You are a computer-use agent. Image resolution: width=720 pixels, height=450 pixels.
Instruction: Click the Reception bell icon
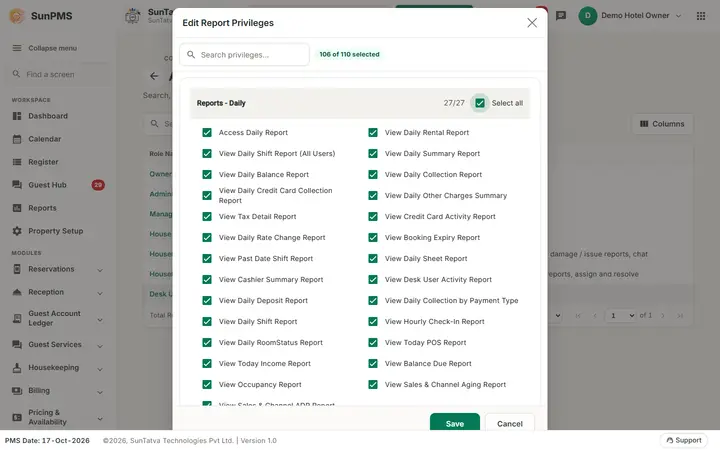coord(17,292)
